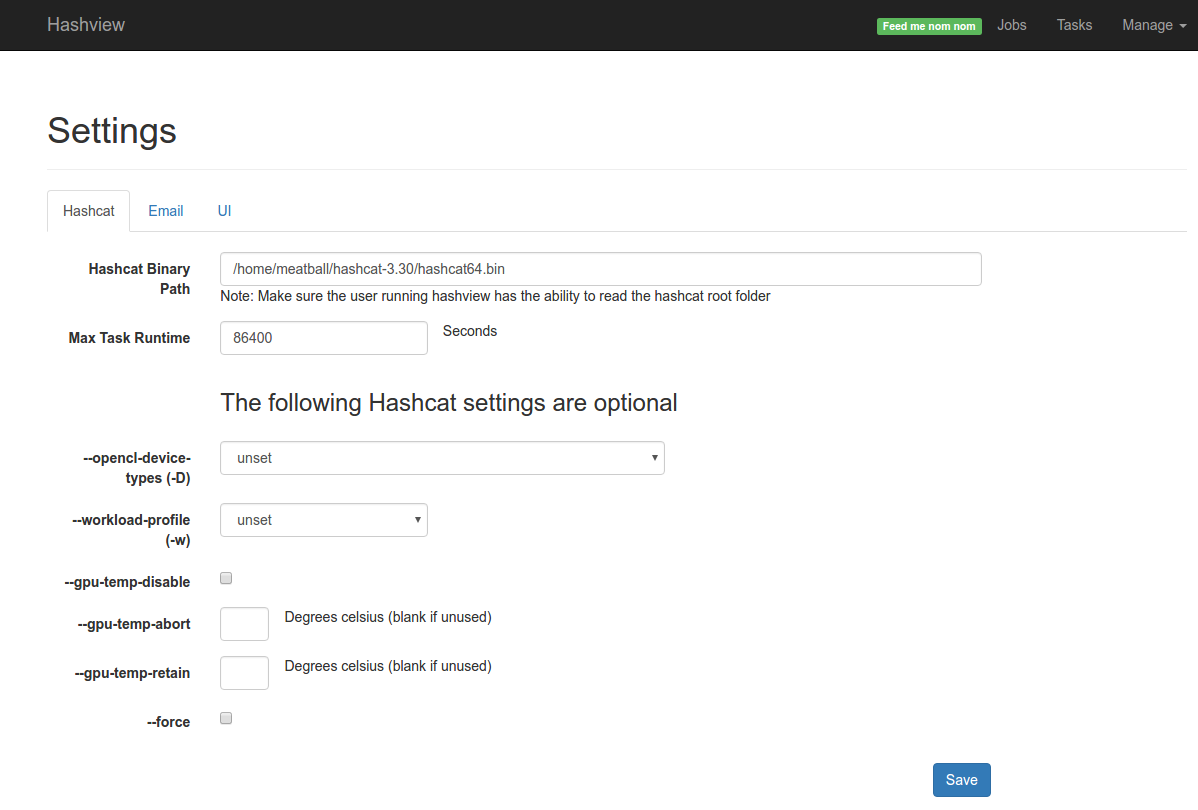
Task: Click the gpu-temp-abort degrees field
Action: 244,624
